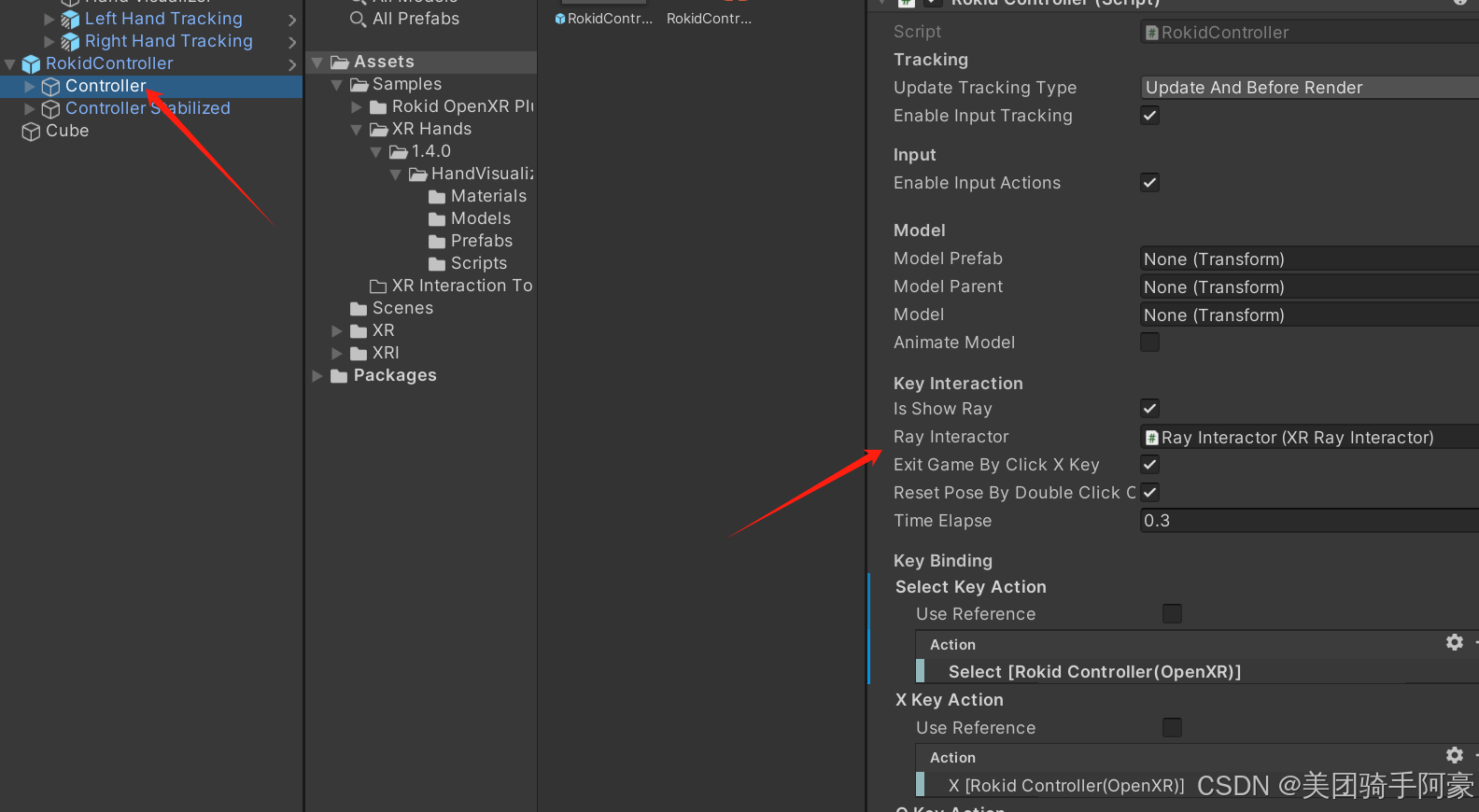Toggle Exit Game By Click X Key
The height and width of the screenshot is (812, 1479).
coord(1150,465)
